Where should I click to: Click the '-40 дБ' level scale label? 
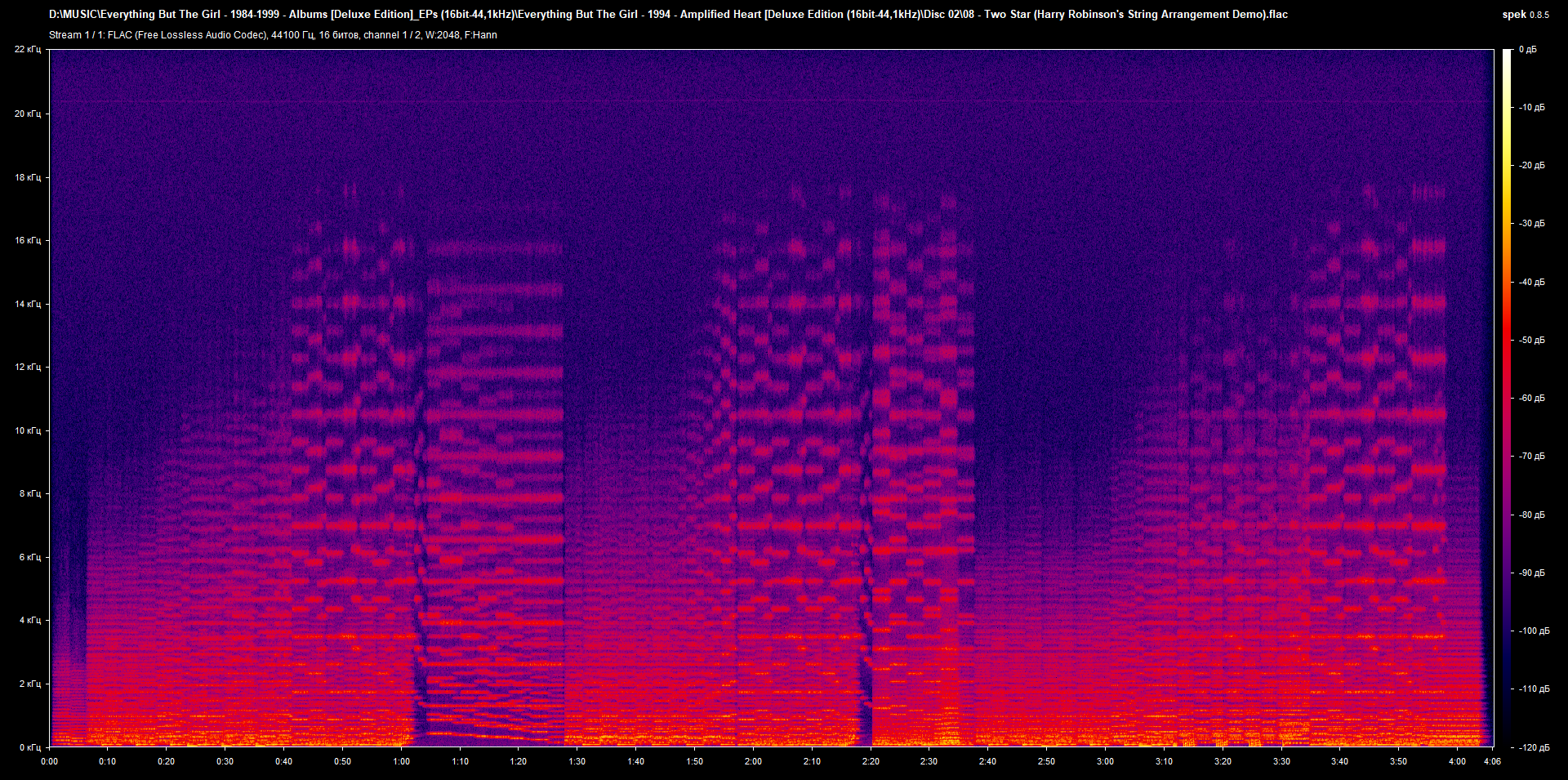[1530, 283]
